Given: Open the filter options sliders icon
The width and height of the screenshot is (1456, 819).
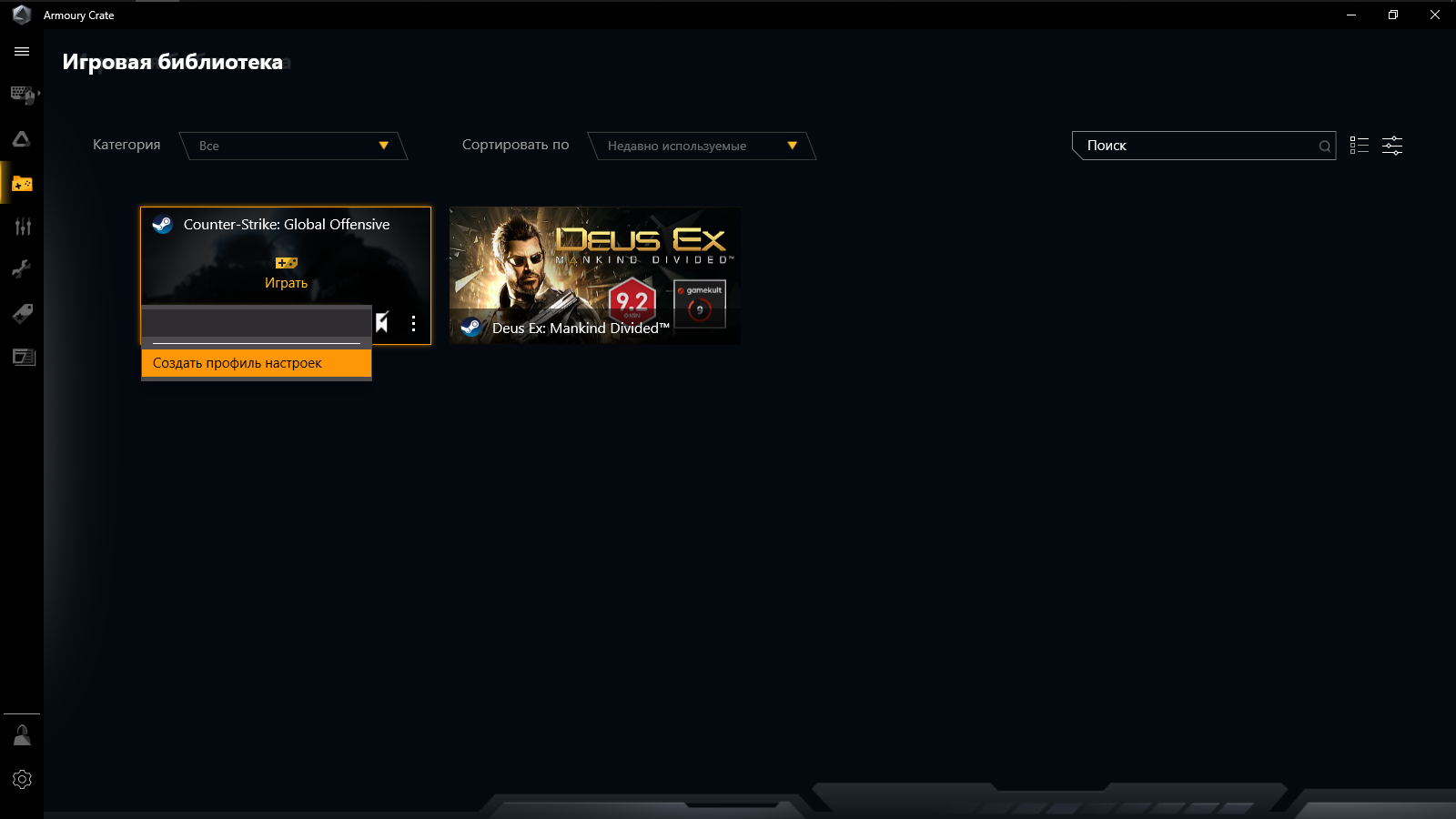Looking at the screenshot, I should coord(1392,146).
